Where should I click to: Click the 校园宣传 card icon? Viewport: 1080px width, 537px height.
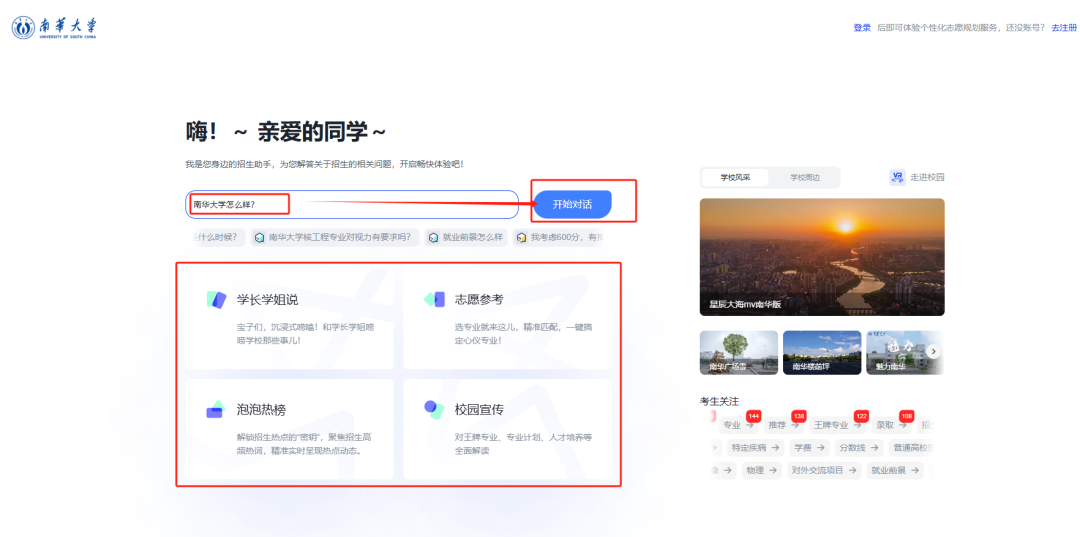click(434, 410)
